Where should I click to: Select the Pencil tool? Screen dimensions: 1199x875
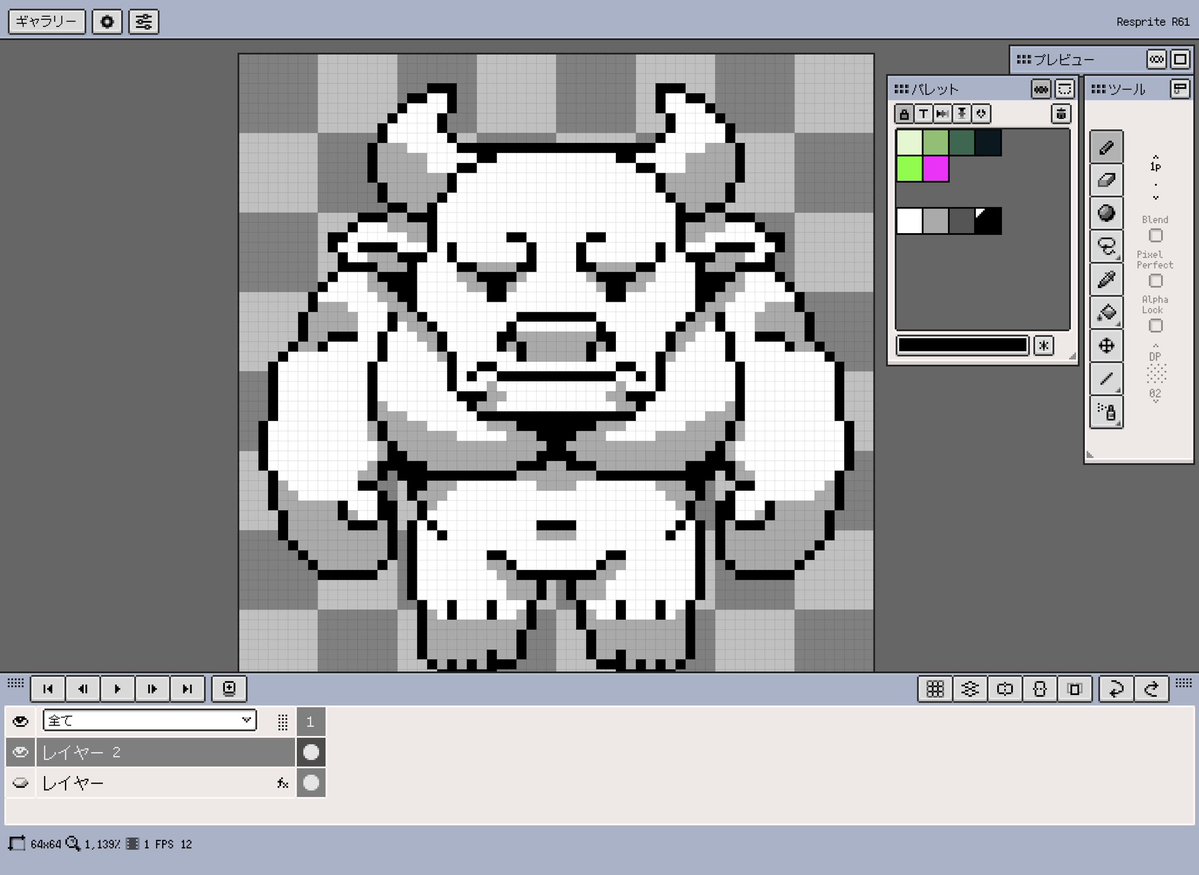point(1106,147)
